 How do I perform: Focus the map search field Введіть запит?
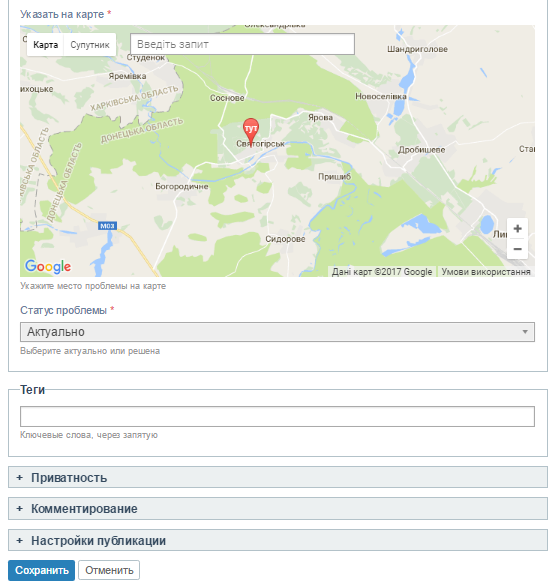click(x=242, y=44)
